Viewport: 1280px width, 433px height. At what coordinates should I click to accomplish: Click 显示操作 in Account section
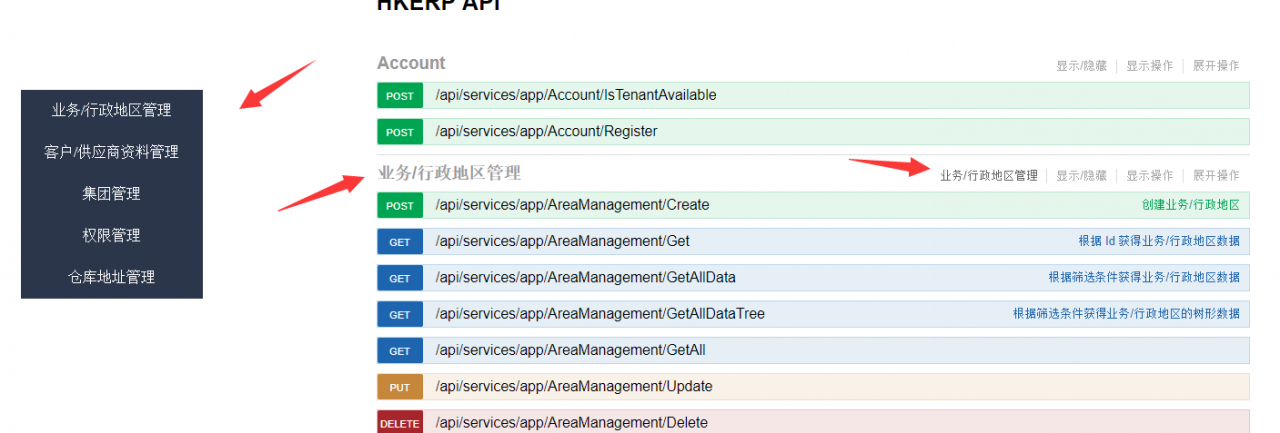1149,66
